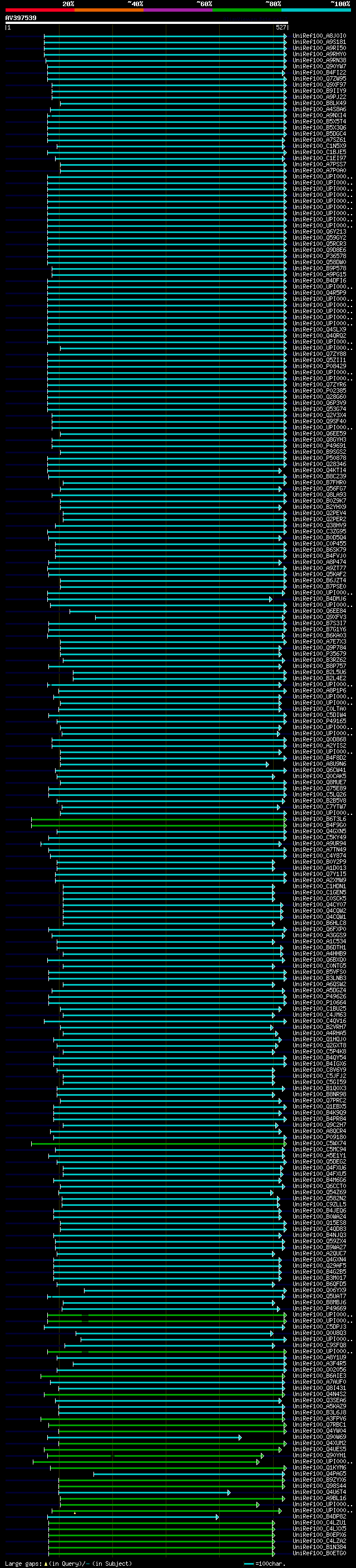
Task: Click the cyan ~100% identity legend segment
Action: pos(317,10)
